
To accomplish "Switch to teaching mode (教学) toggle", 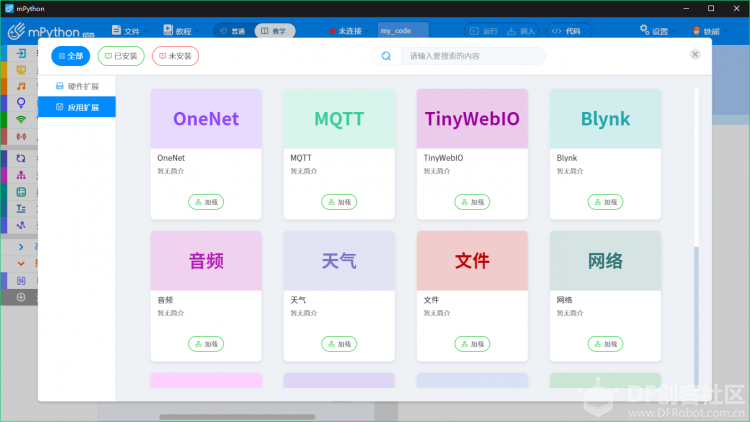I will point(275,31).
